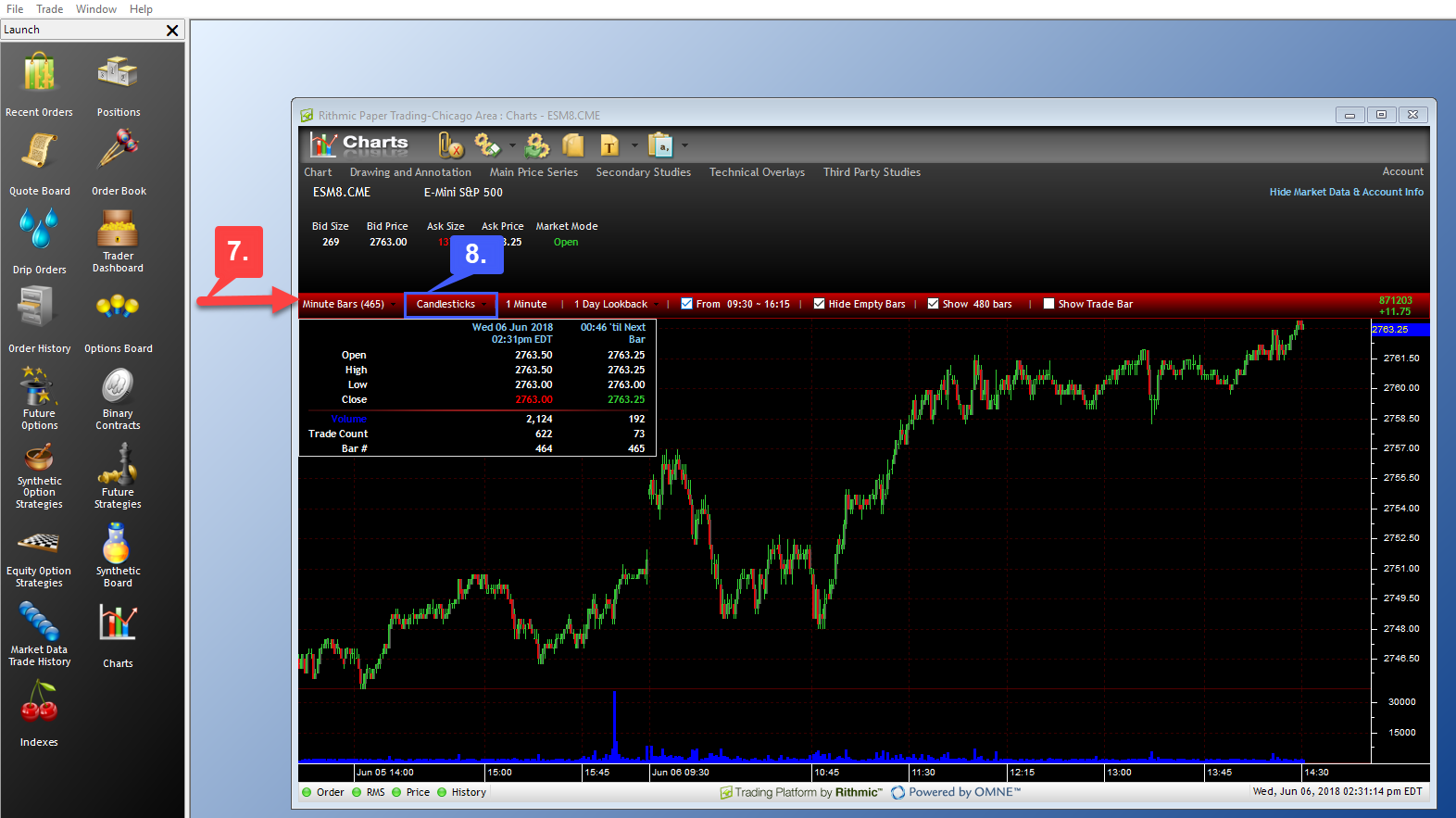Click the ESM8.CME symbol field
The height and width of the screenshot is (818, 1456).
(x=342, y=193)
